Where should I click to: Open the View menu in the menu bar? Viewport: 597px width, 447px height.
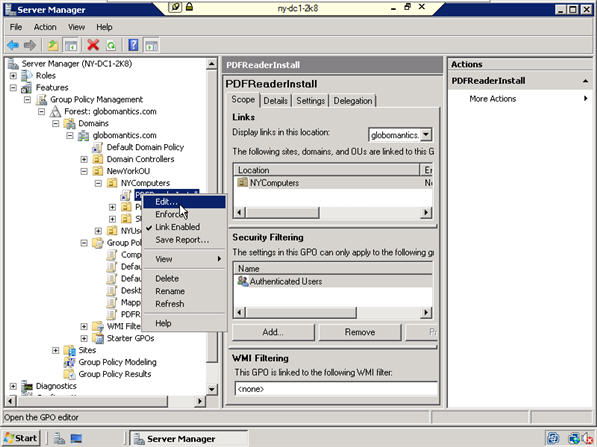tap(76, 27)
